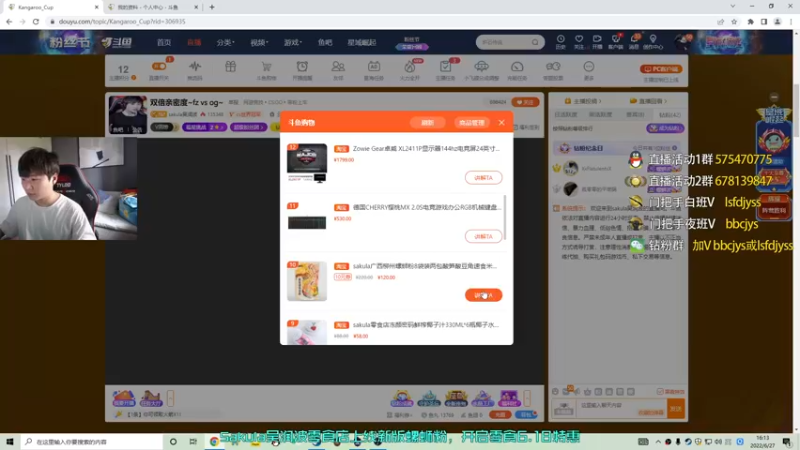Screen dimensions: 800x450
Task: Expand 直播回看 link in right panel
Action: click(648, 101)
